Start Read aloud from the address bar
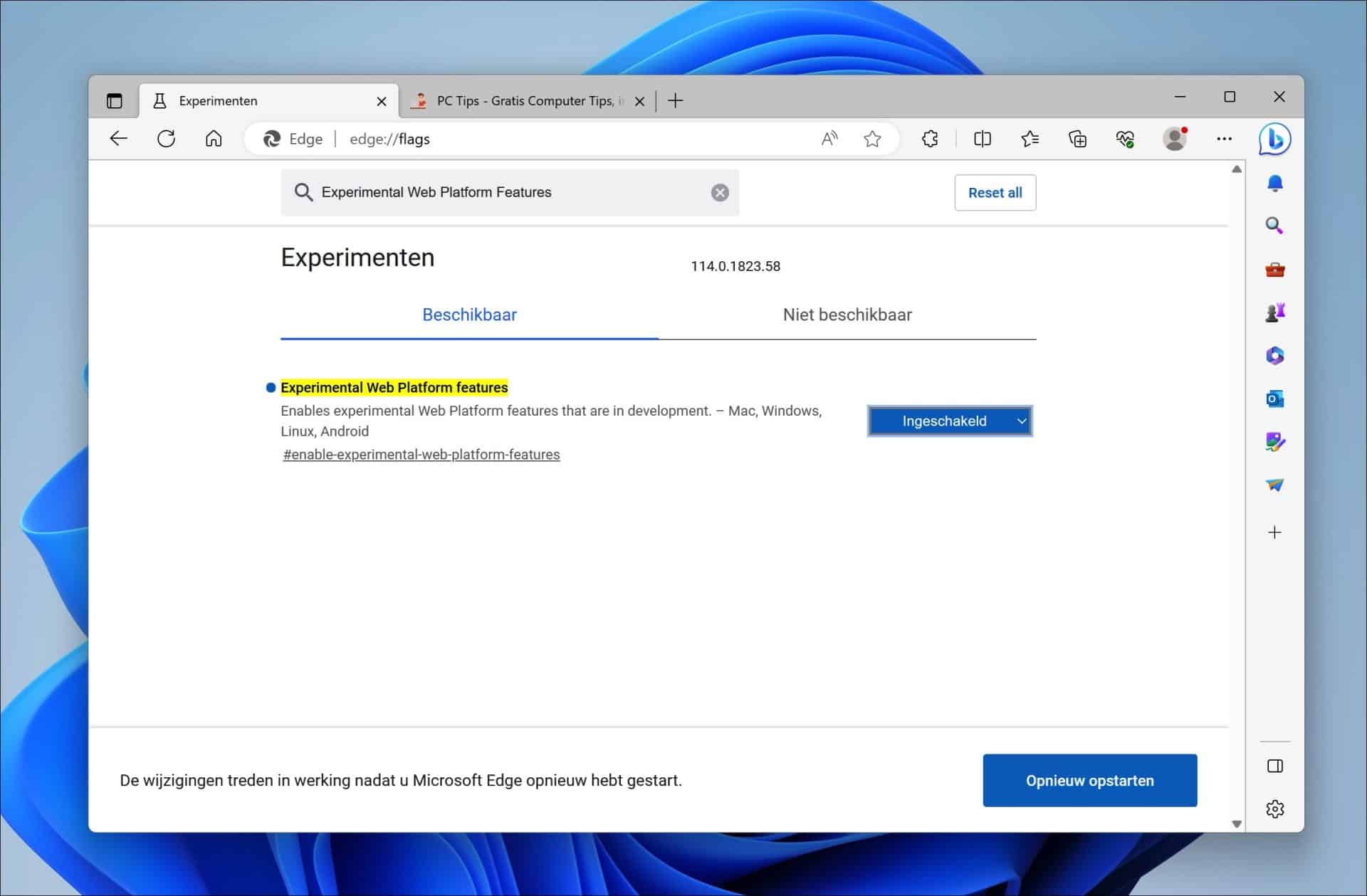The width and height of the screenshot is (1367, 896). click(829, 139)
